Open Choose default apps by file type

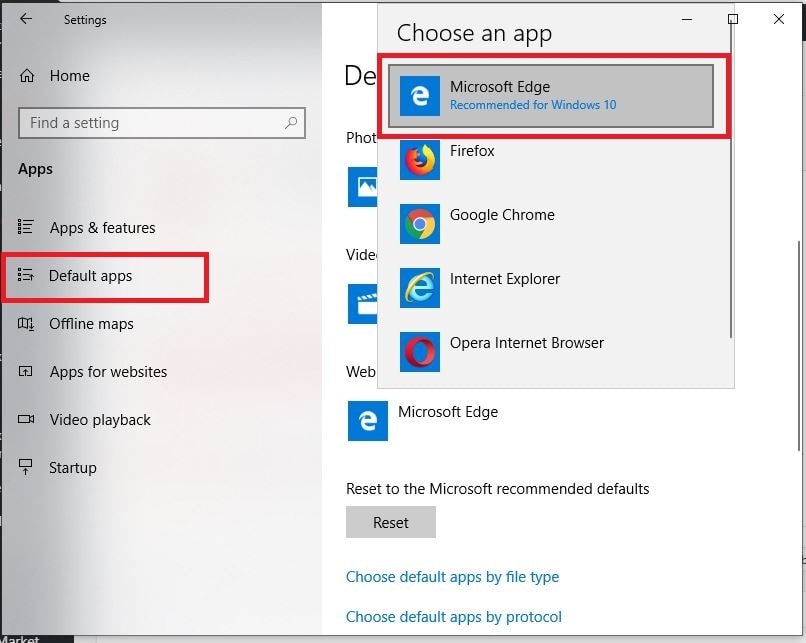(x=452, y=577)
